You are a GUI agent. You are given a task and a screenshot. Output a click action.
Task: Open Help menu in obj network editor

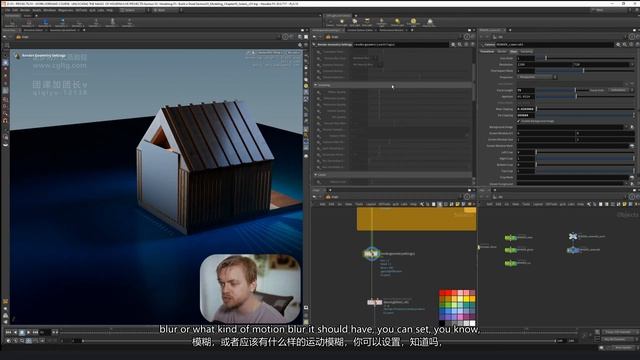(580, 204)
